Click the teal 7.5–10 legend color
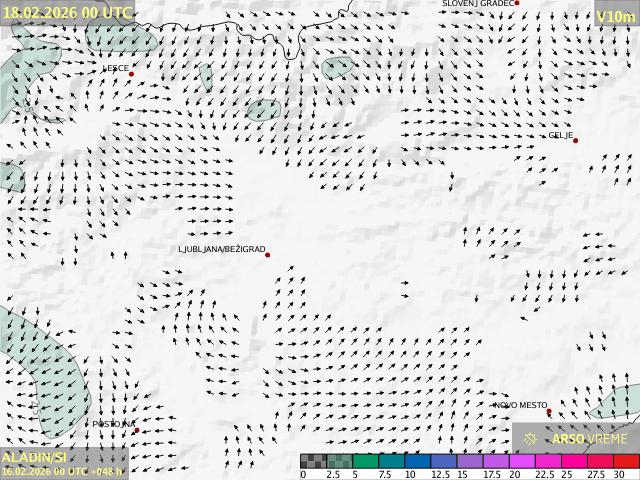The image size is (640, 480). click(x=392, y=461)
